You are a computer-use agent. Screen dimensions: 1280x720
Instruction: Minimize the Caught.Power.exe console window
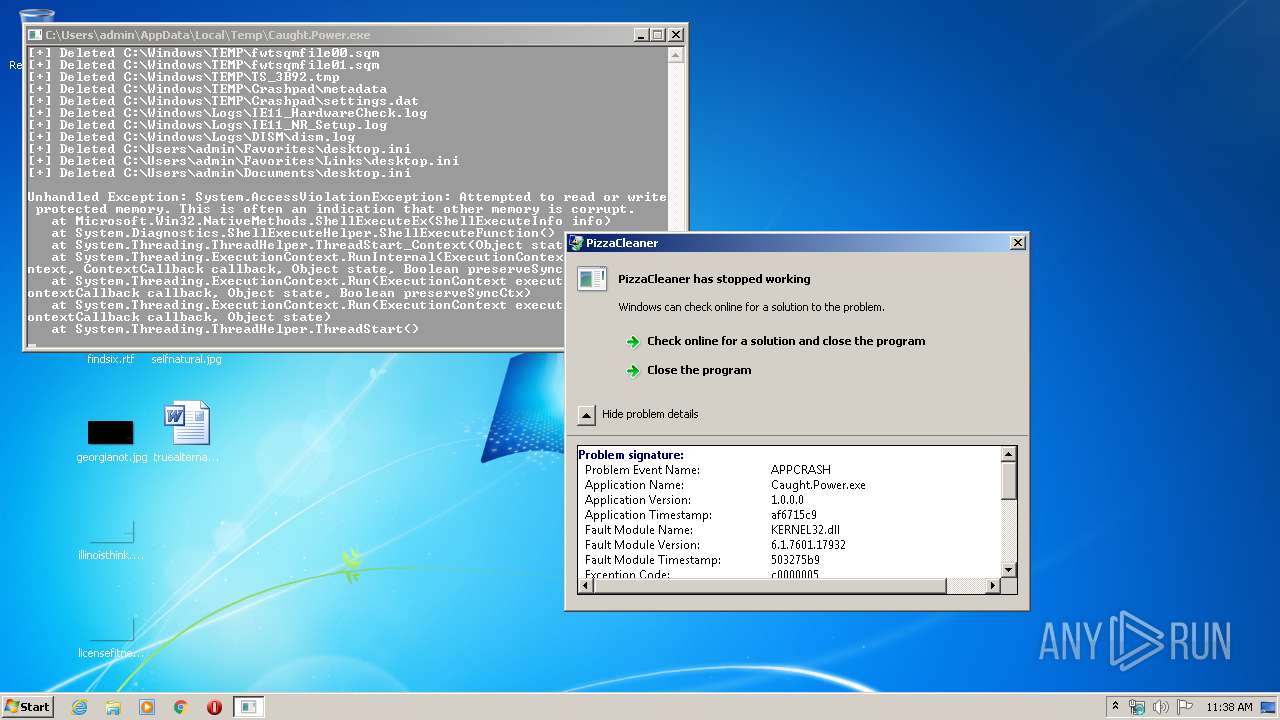point(641,35)
